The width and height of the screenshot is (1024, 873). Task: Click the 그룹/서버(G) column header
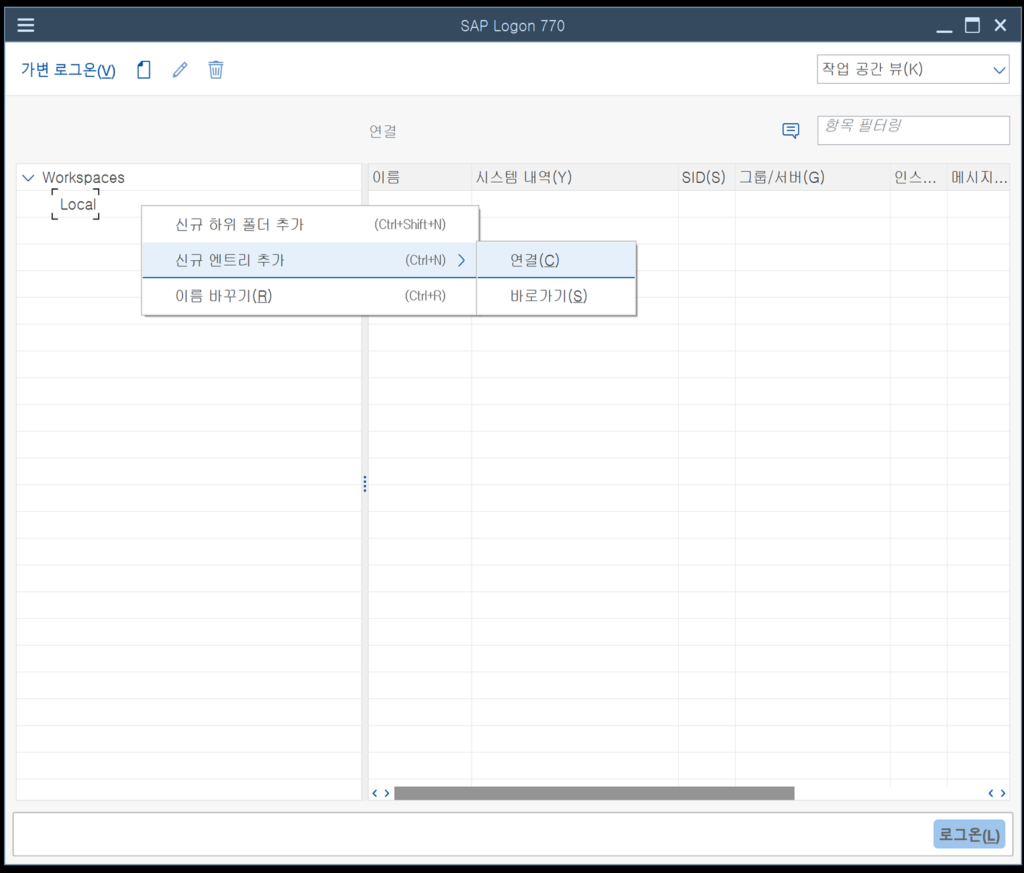coord(812,178)
